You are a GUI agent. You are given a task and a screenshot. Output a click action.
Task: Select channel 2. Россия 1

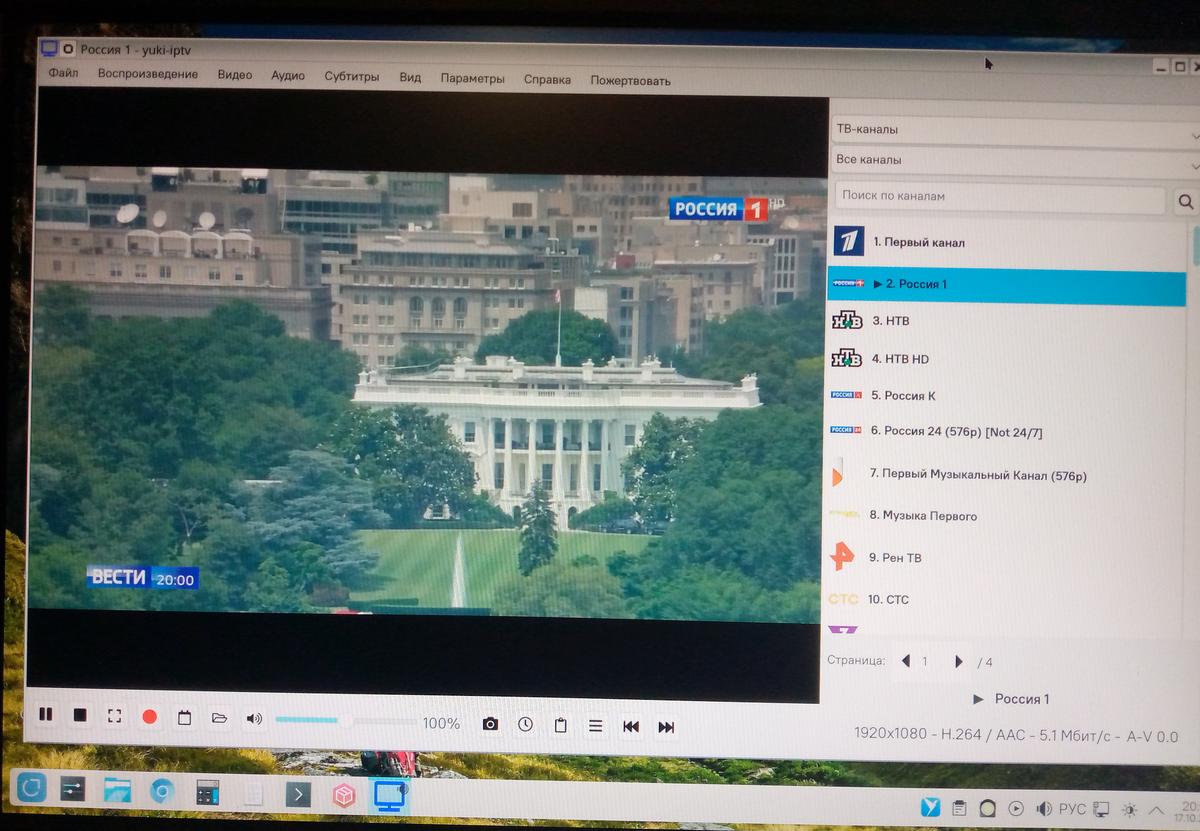pyautogui.click(x=1007, y=285)
